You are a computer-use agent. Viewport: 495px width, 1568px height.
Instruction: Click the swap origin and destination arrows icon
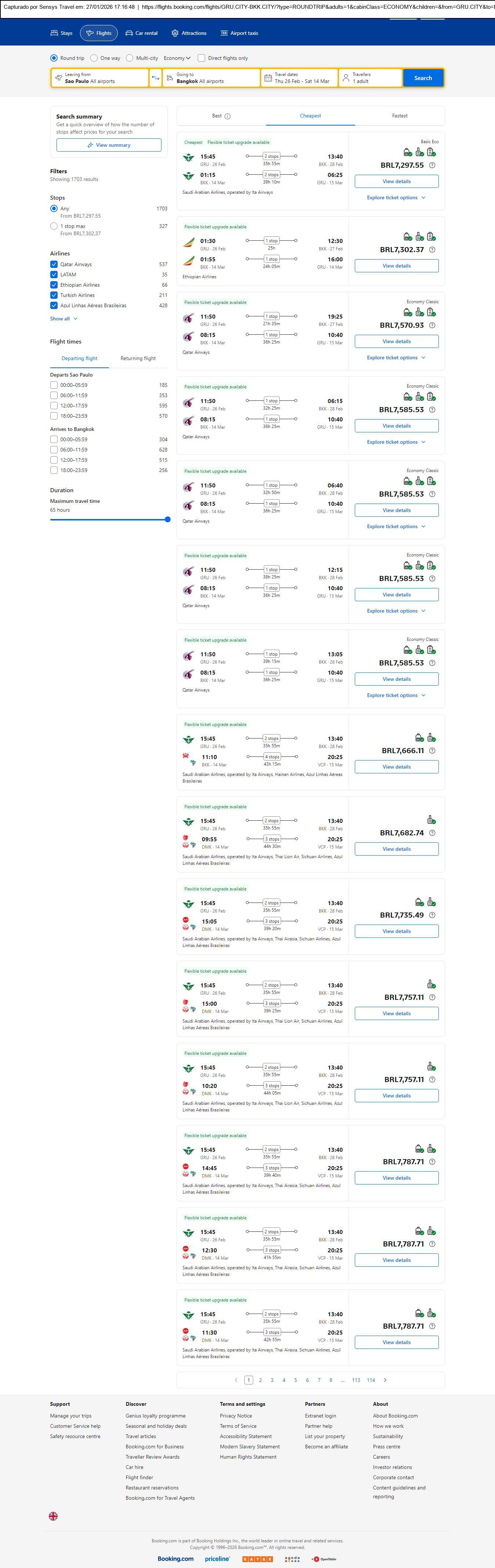[155, 78]
